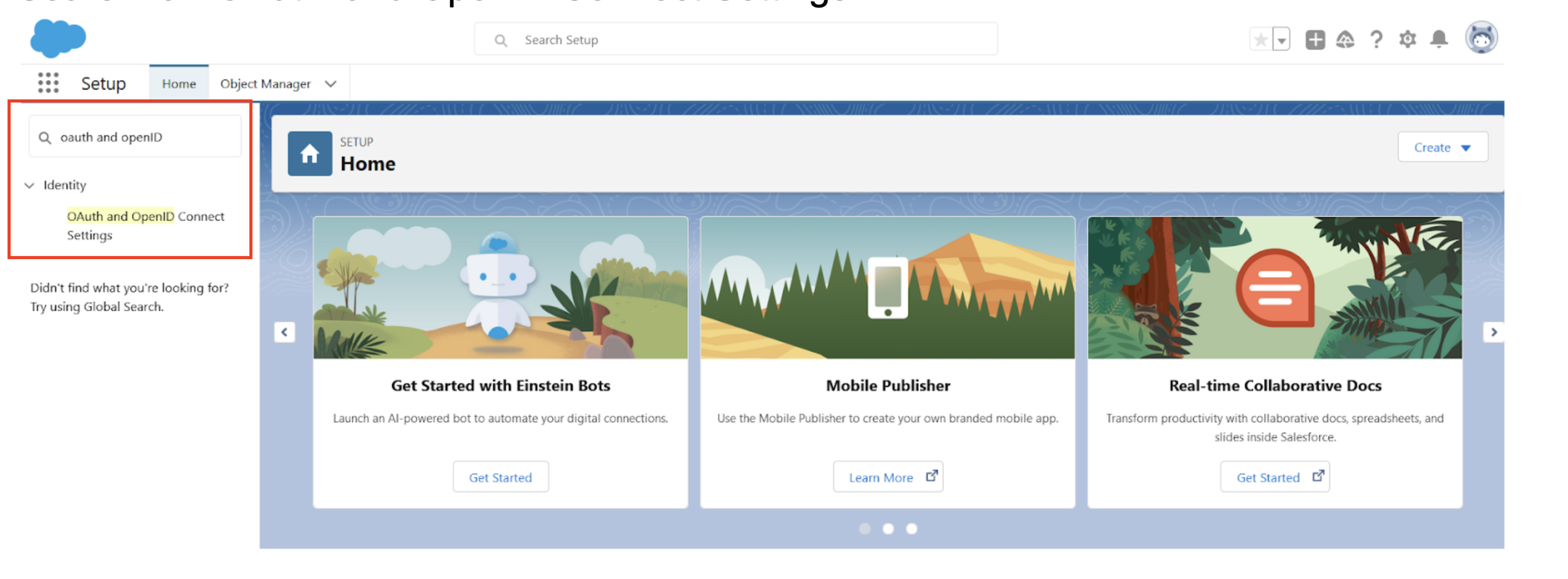Go to previous carousel slide
The image size is (1568, 579).
click(x=285, y=332)
